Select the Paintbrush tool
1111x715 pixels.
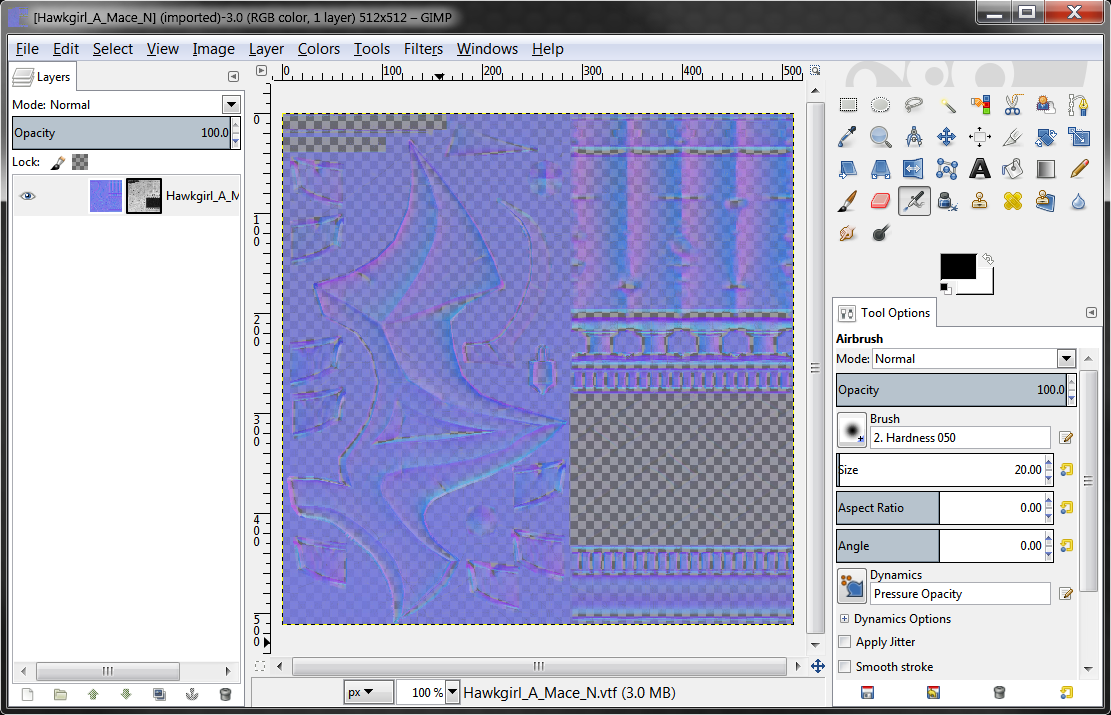[x=848, y=201]
